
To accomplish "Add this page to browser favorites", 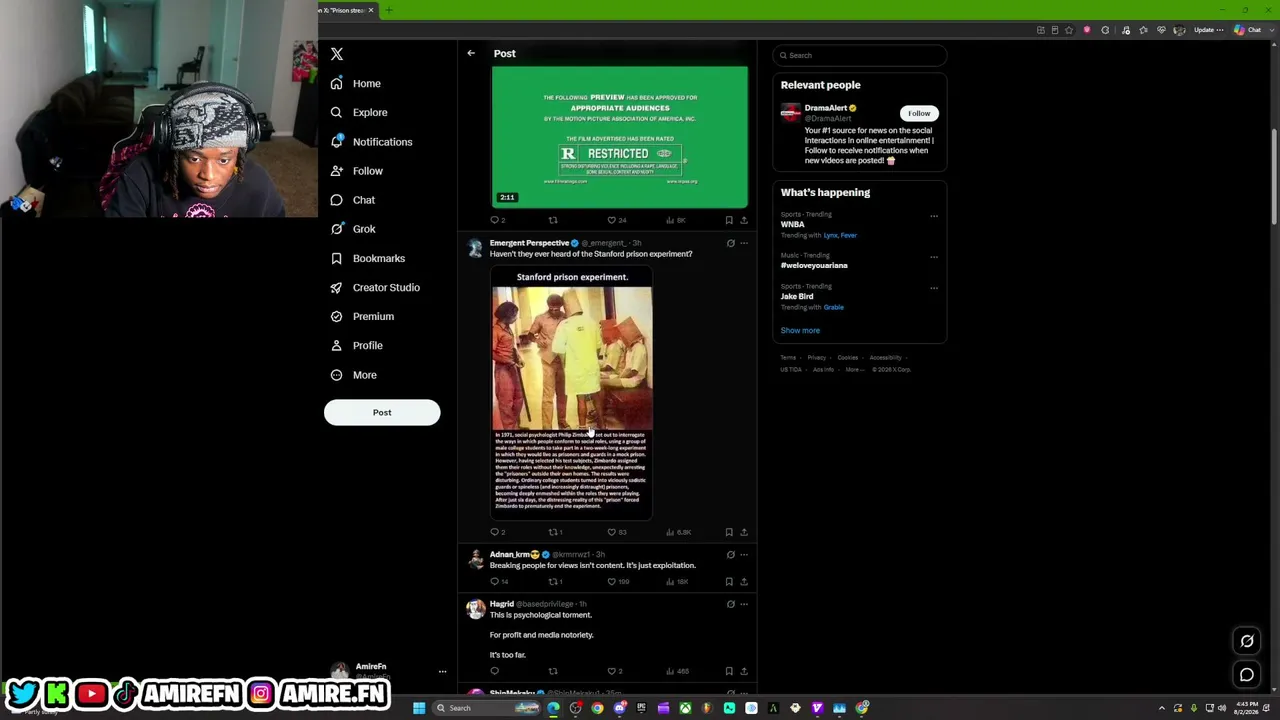I will 1071,30.
